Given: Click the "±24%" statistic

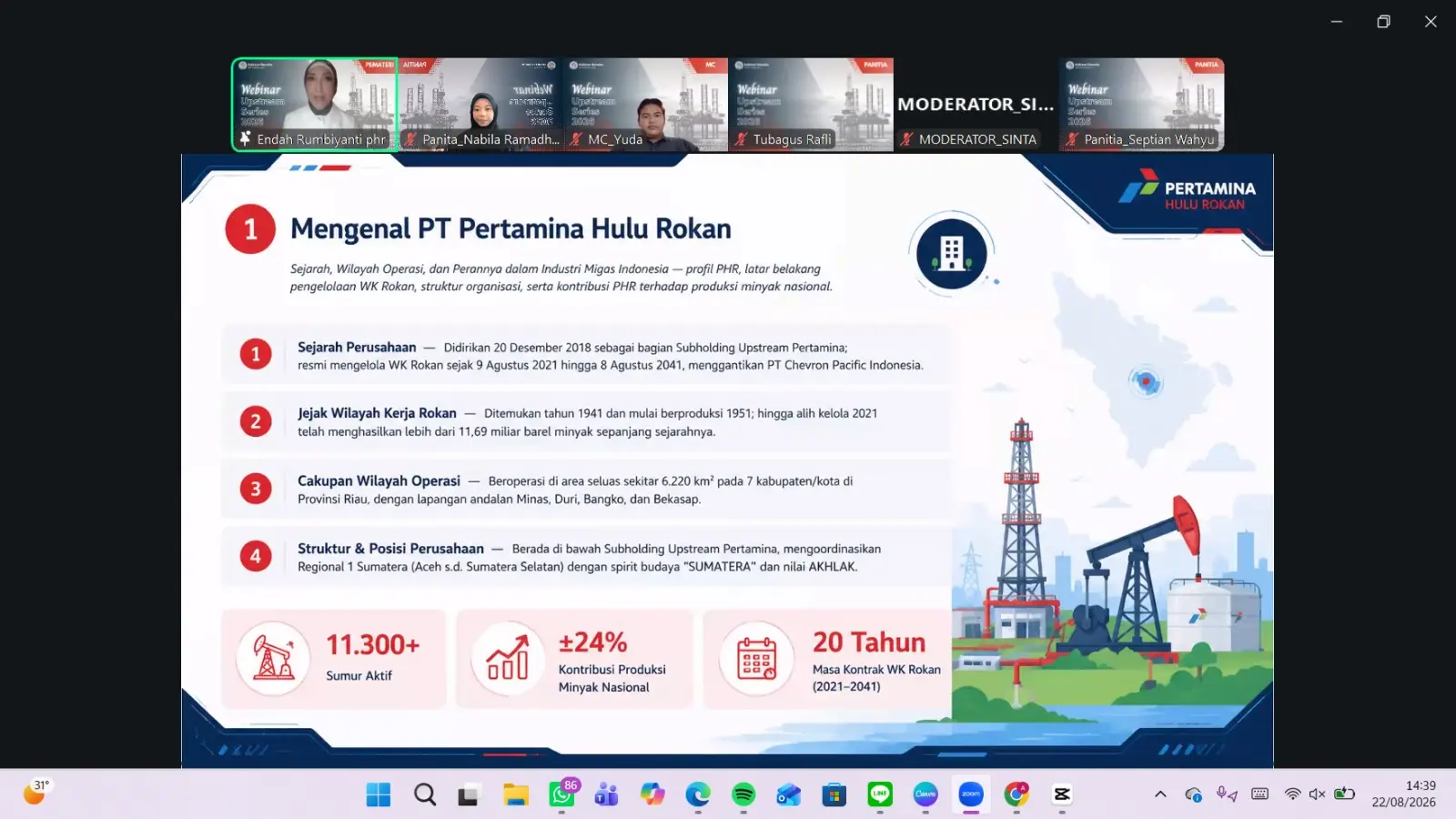Looking at the screenshot, I should click(593, 642).
